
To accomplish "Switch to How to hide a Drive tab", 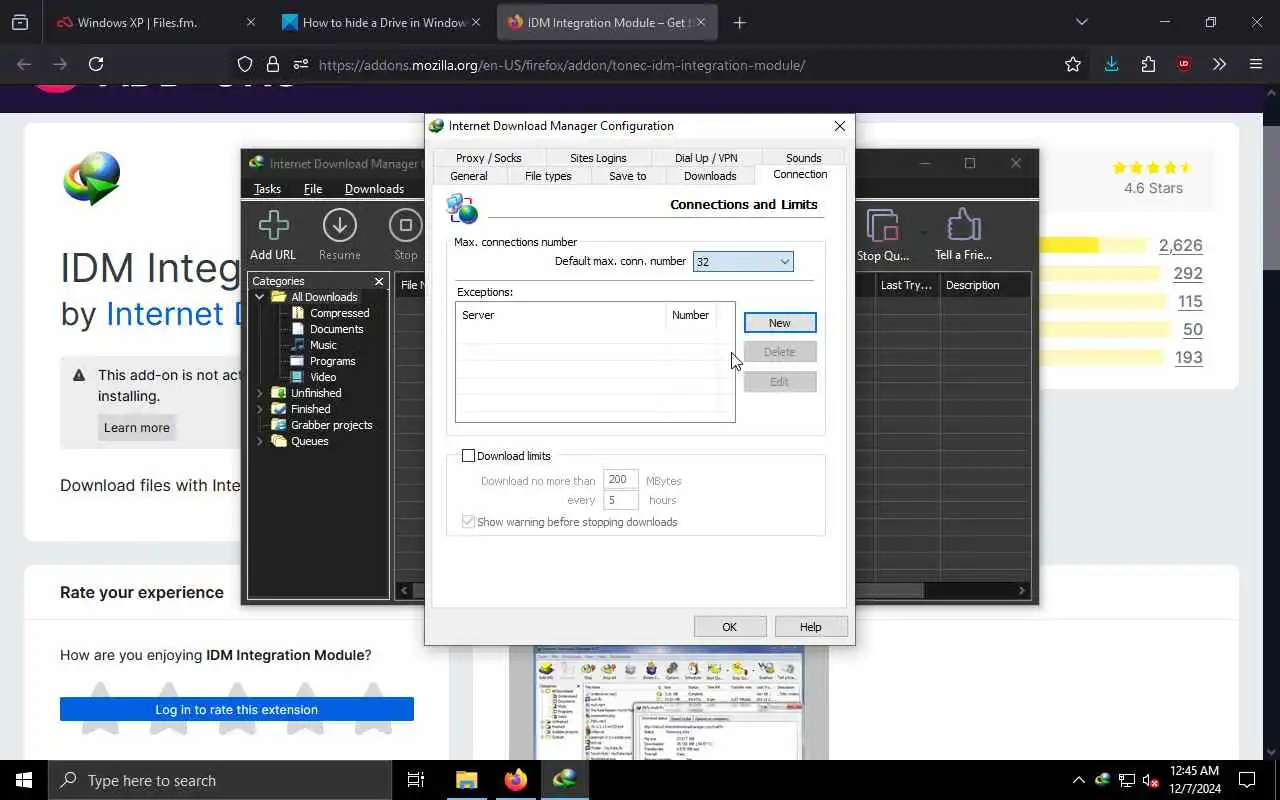I will (382, 22).
